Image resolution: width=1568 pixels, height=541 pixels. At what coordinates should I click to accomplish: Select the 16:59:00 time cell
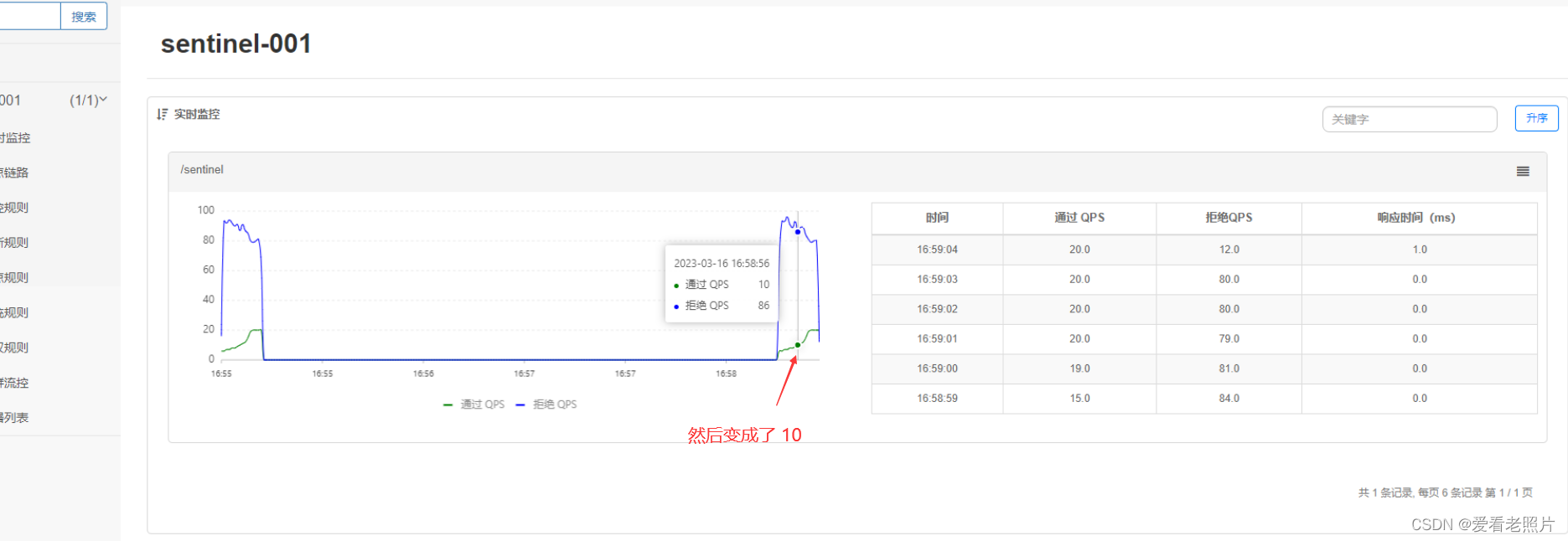pos(937,368)
